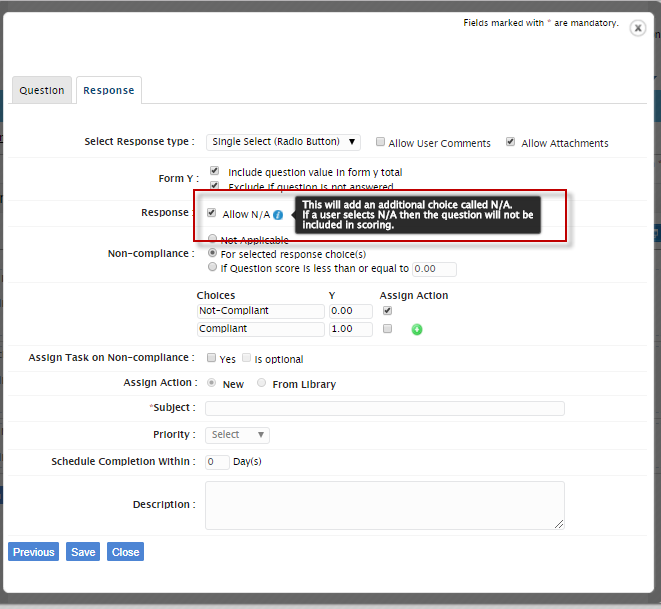This screenshot has width=661, height=609.
Task: Toggle the Is optional checkbox
Action: pyautogui.click(x=246, y=358)
